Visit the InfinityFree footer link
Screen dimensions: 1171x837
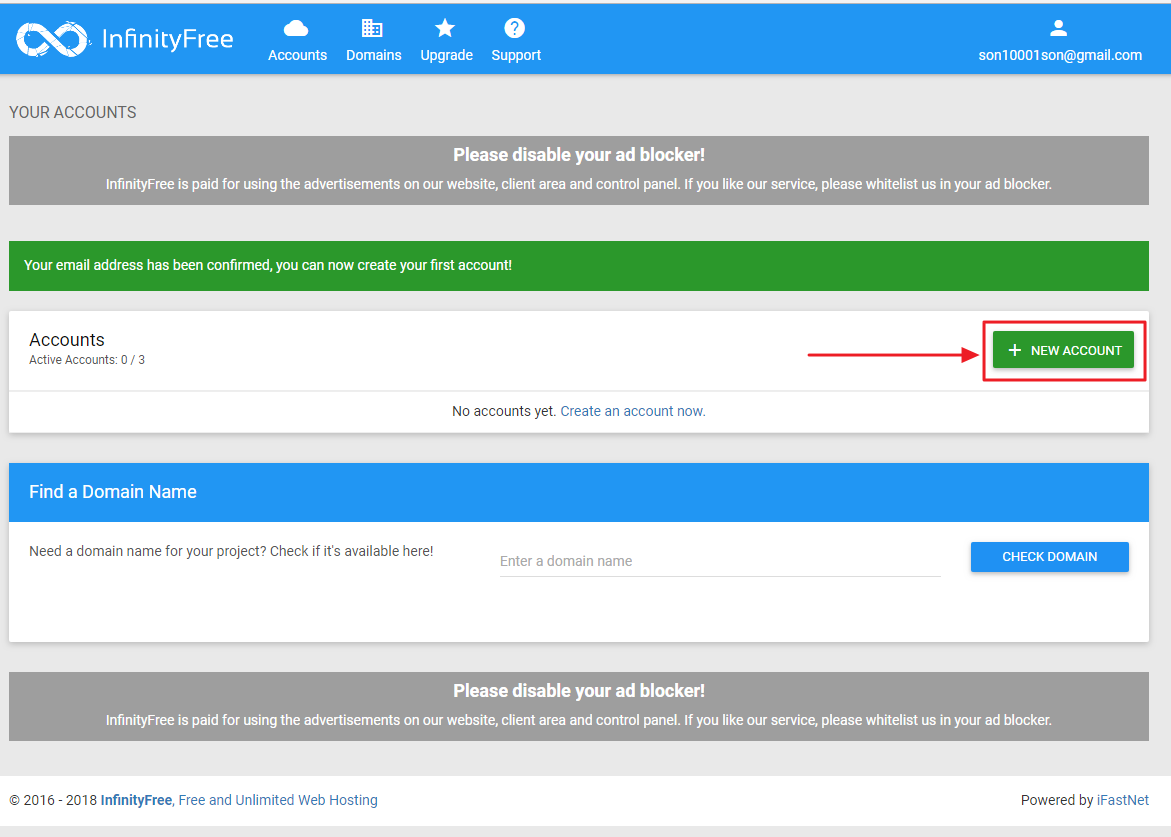click(135, 799)
